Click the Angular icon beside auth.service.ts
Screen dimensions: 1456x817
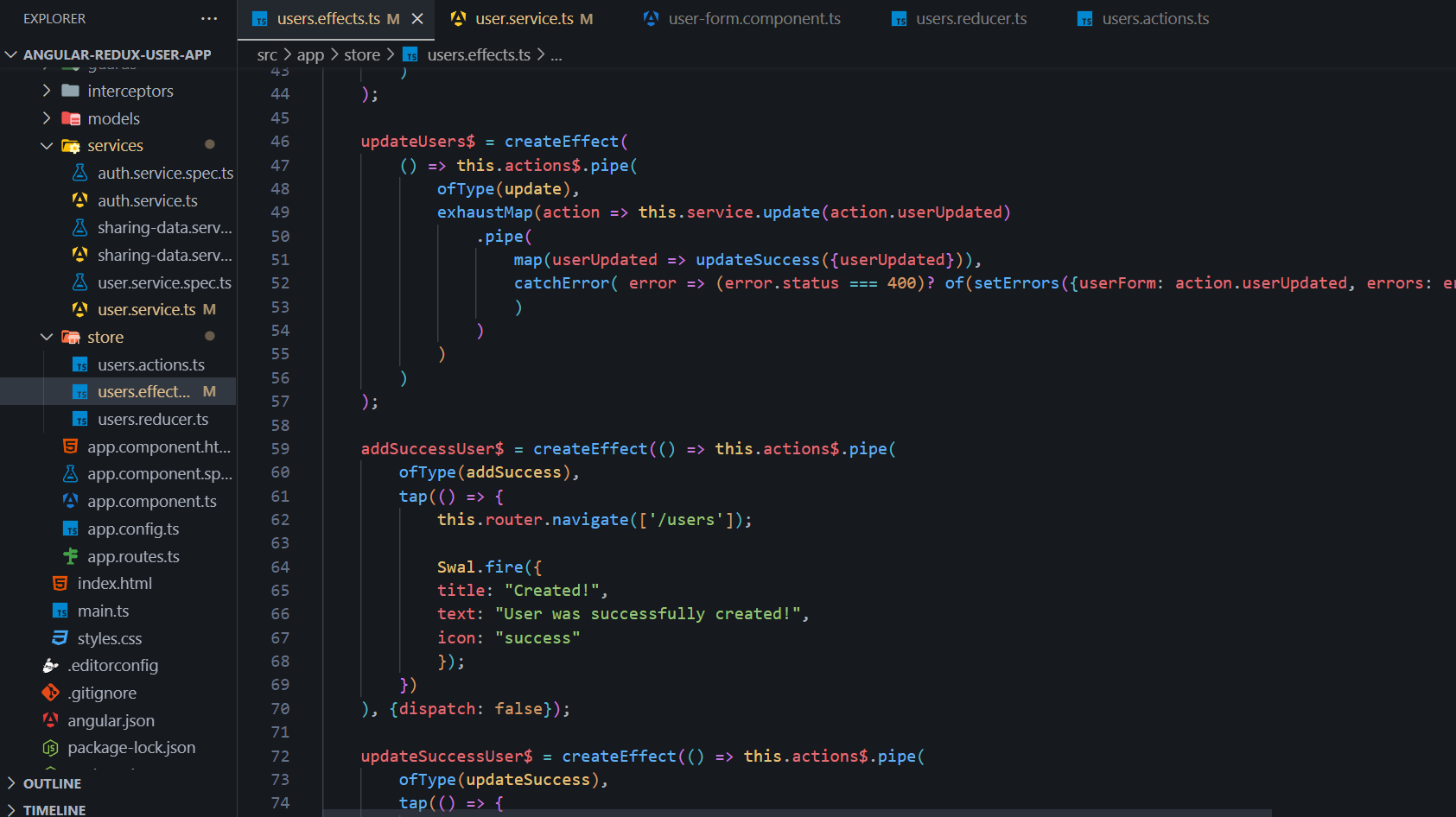79,200
